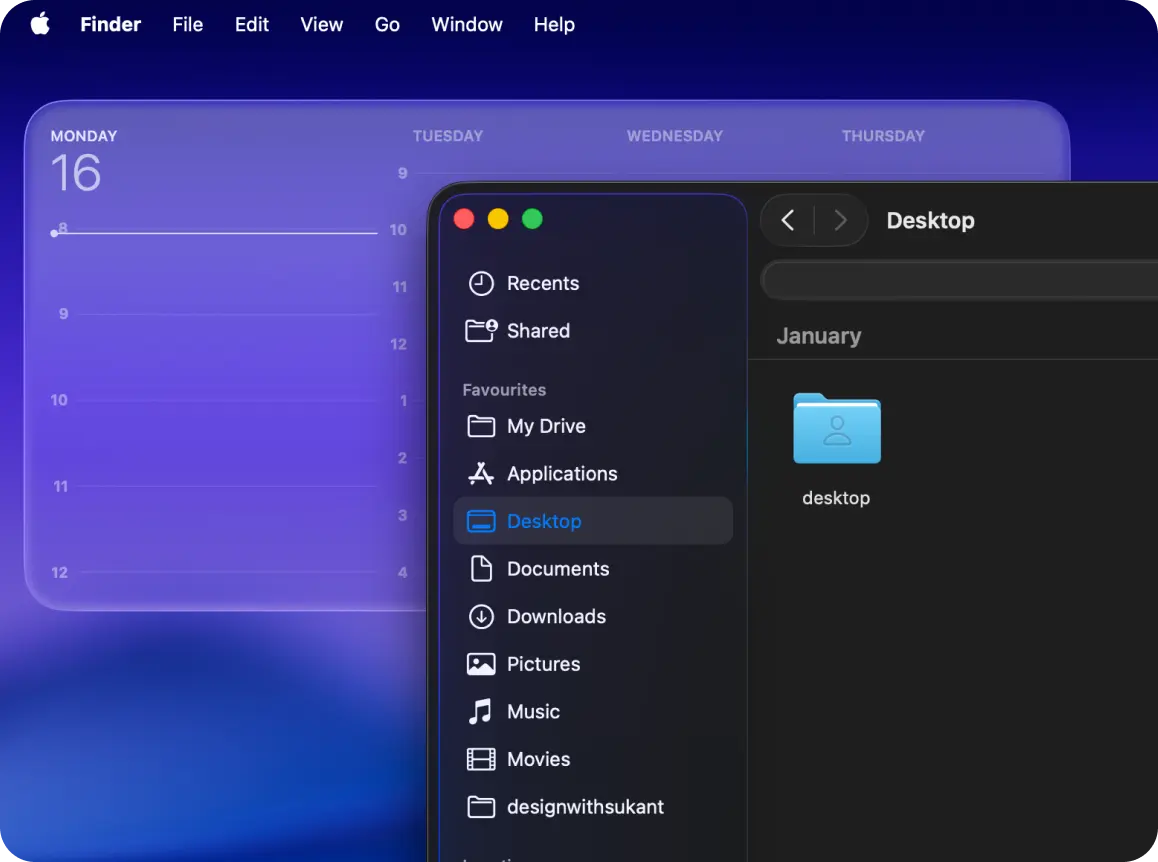
Task: Click the Music note icon
Action: click(481, 711)
